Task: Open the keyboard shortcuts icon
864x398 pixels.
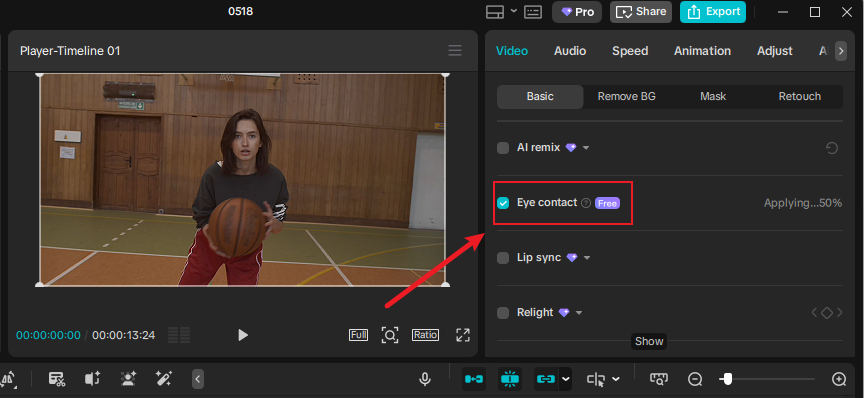Action: (x=533, y=12)
